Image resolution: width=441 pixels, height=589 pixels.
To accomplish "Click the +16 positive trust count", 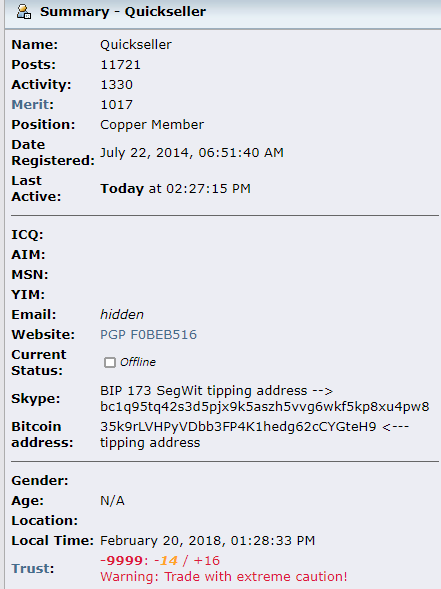I will [x=207, y=560].
